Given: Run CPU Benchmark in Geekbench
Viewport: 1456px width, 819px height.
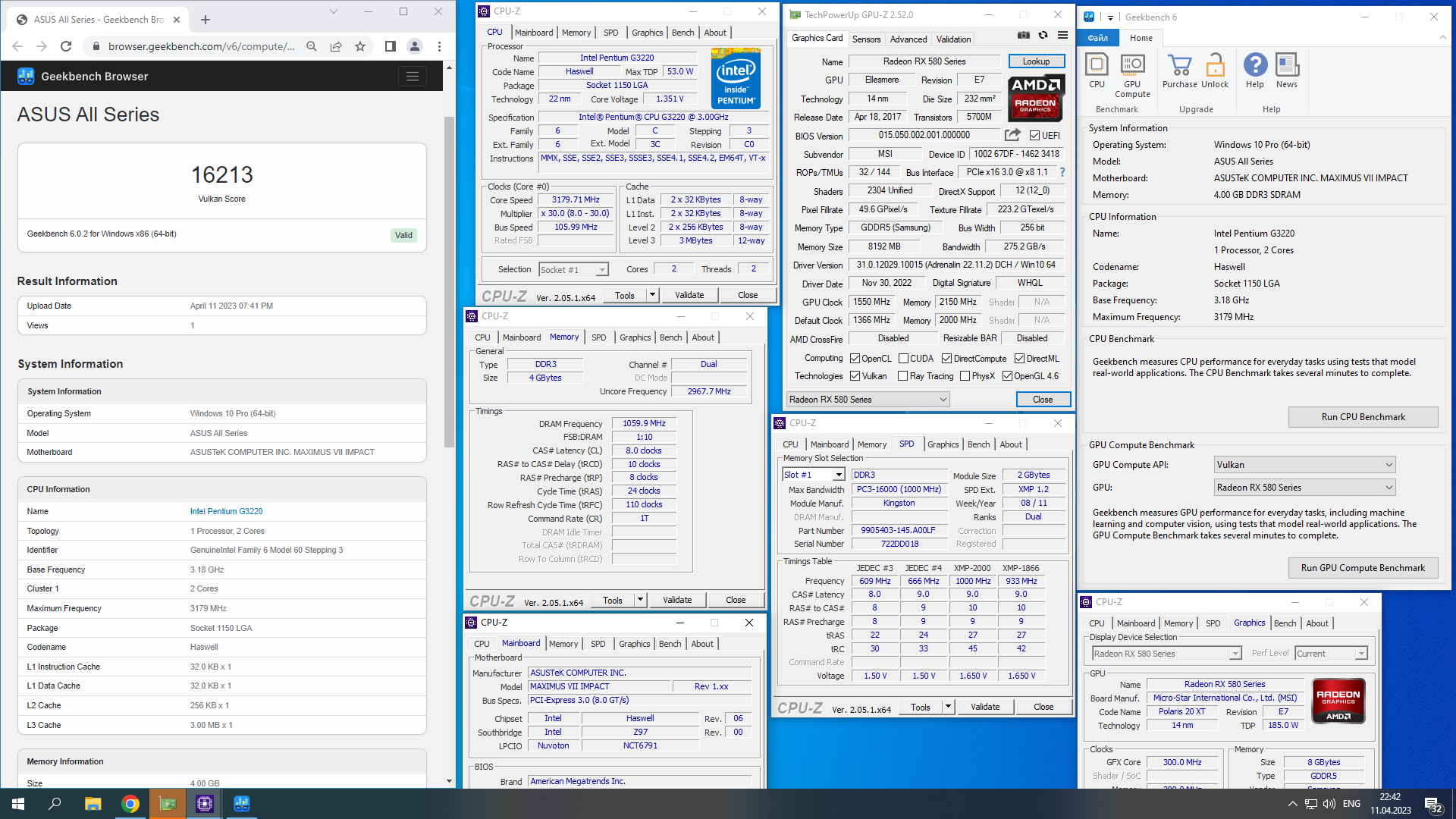Looking at the screenshot, I should [1363, 417].
